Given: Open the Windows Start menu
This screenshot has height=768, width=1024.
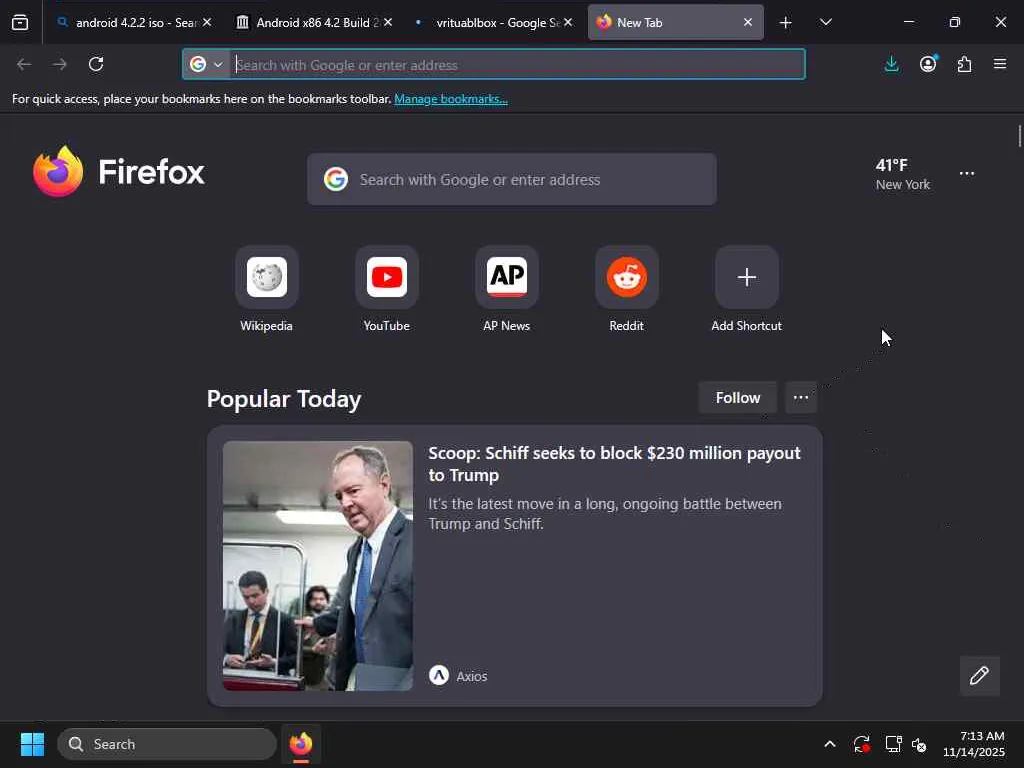Looking at the screenshot, I should [32, 744].
